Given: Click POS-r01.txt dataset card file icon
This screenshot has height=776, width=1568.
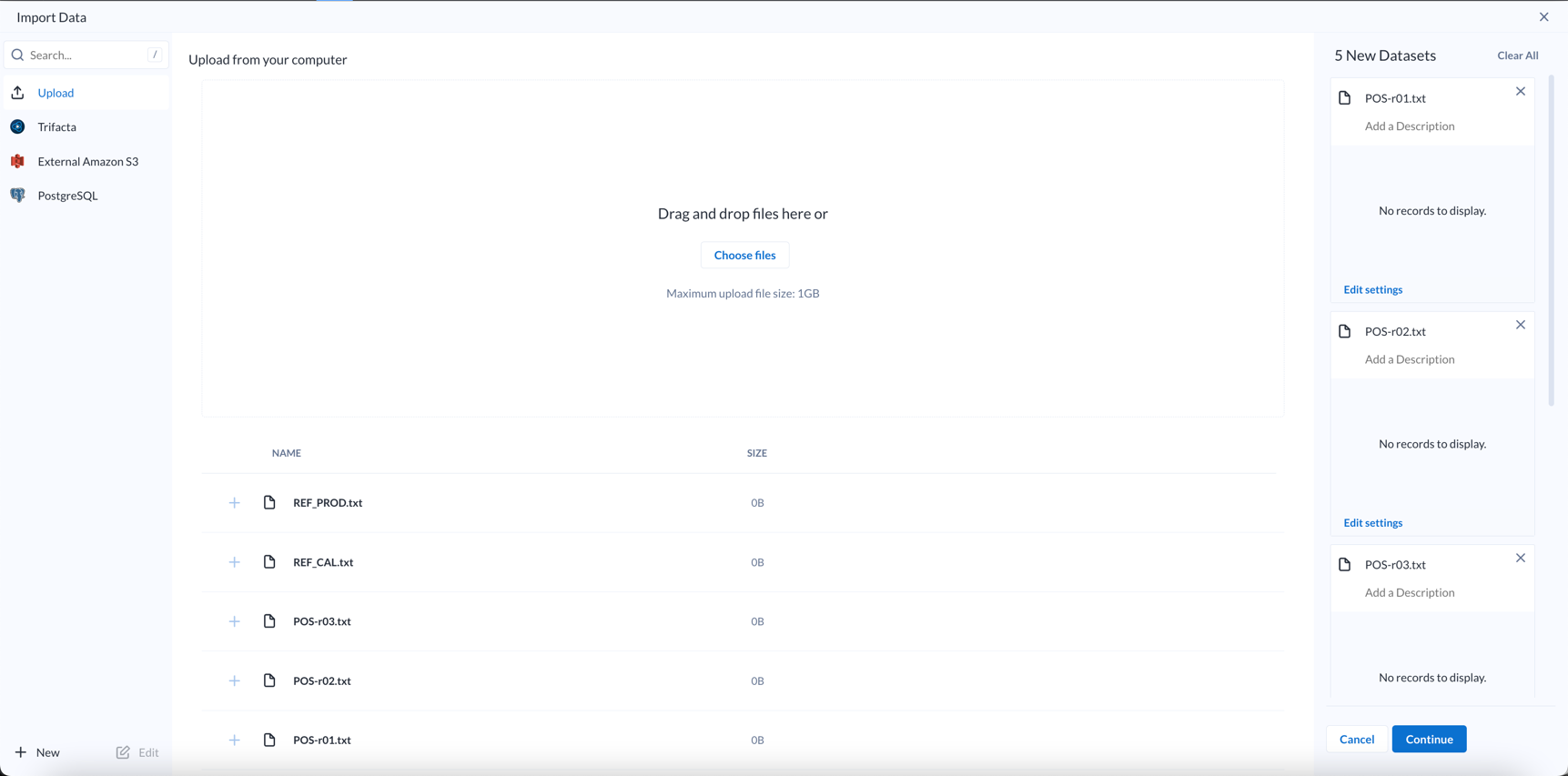Looking at the screenshot, I should (x=1345, y=98).
